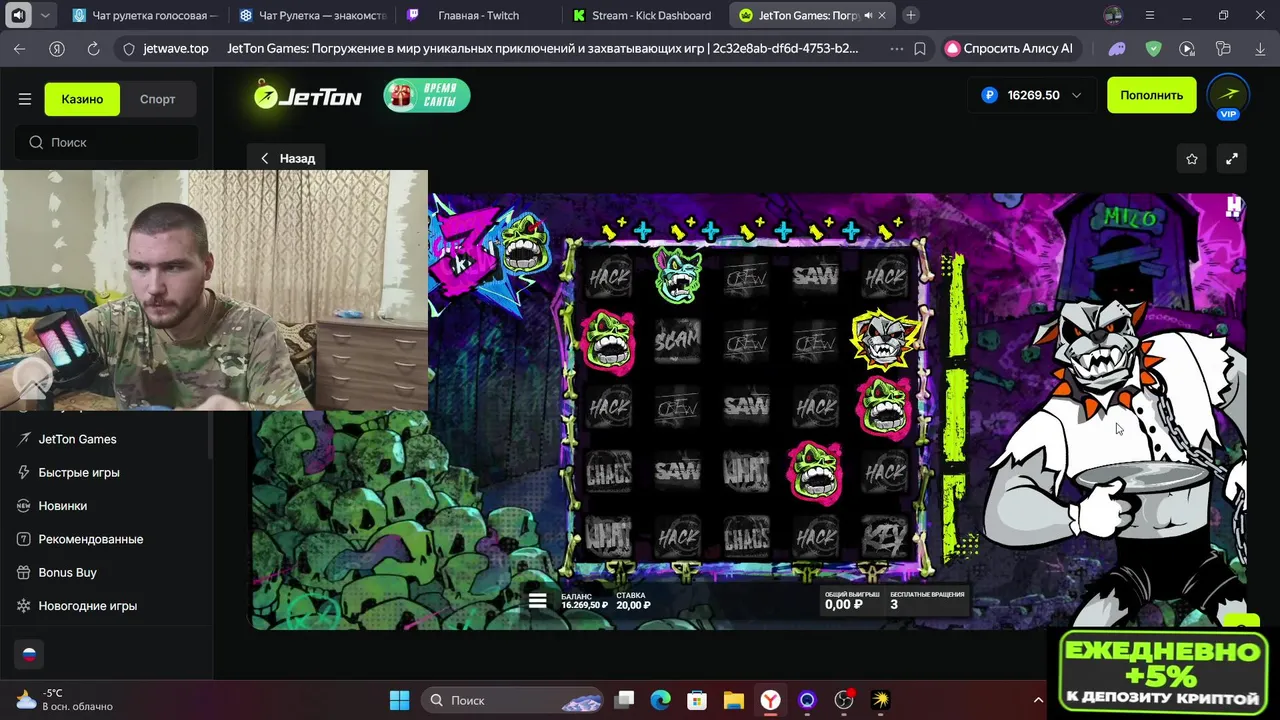Image resolution: width=1280 pixels, height=720 pixels.
Task: Open Новогодние игры sidebar category
Action: [87, 606]
